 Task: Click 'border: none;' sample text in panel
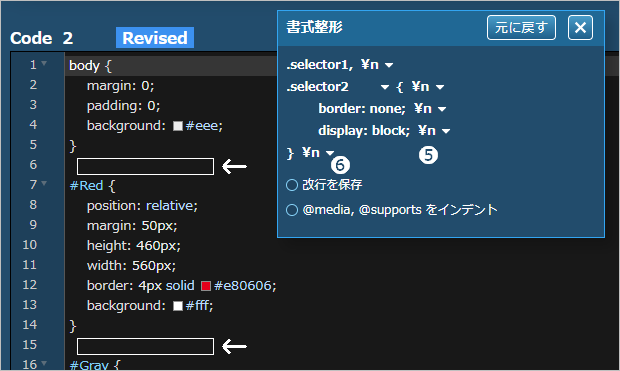[362, 109]
